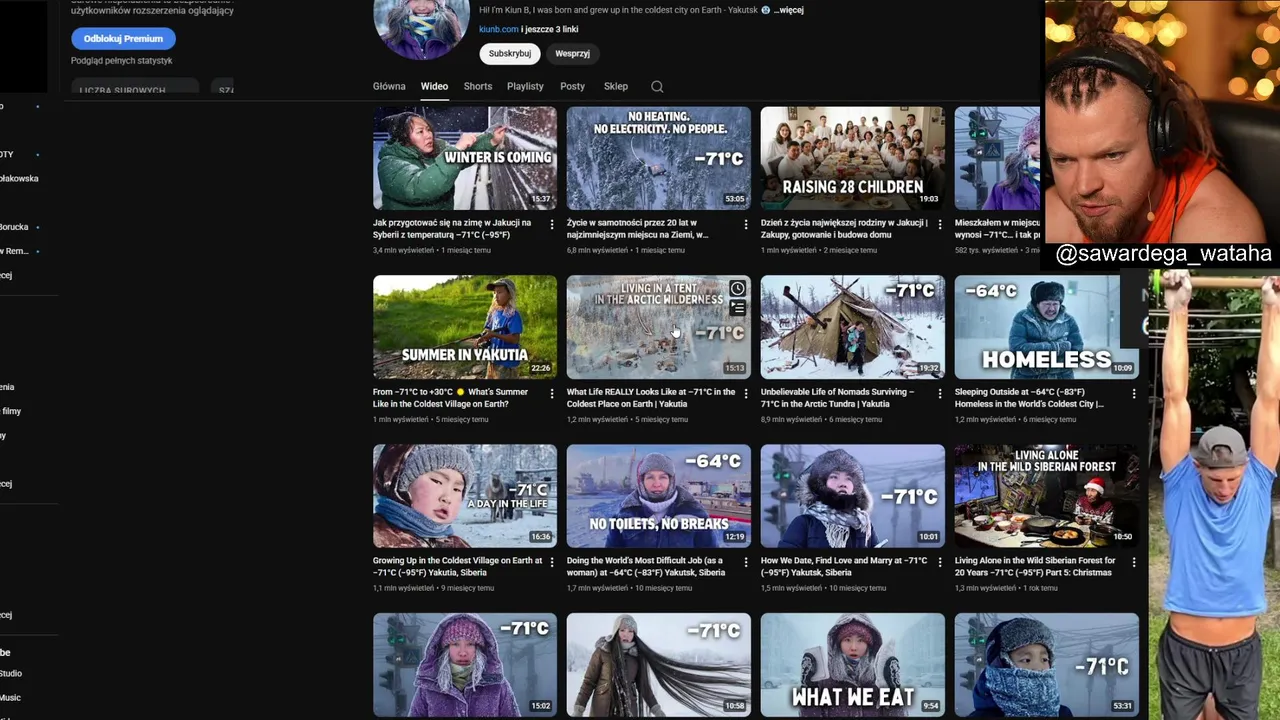Open the Playlisty tab
The height and width of the screenshot is (720, 1280).
[x=525, y=86]
